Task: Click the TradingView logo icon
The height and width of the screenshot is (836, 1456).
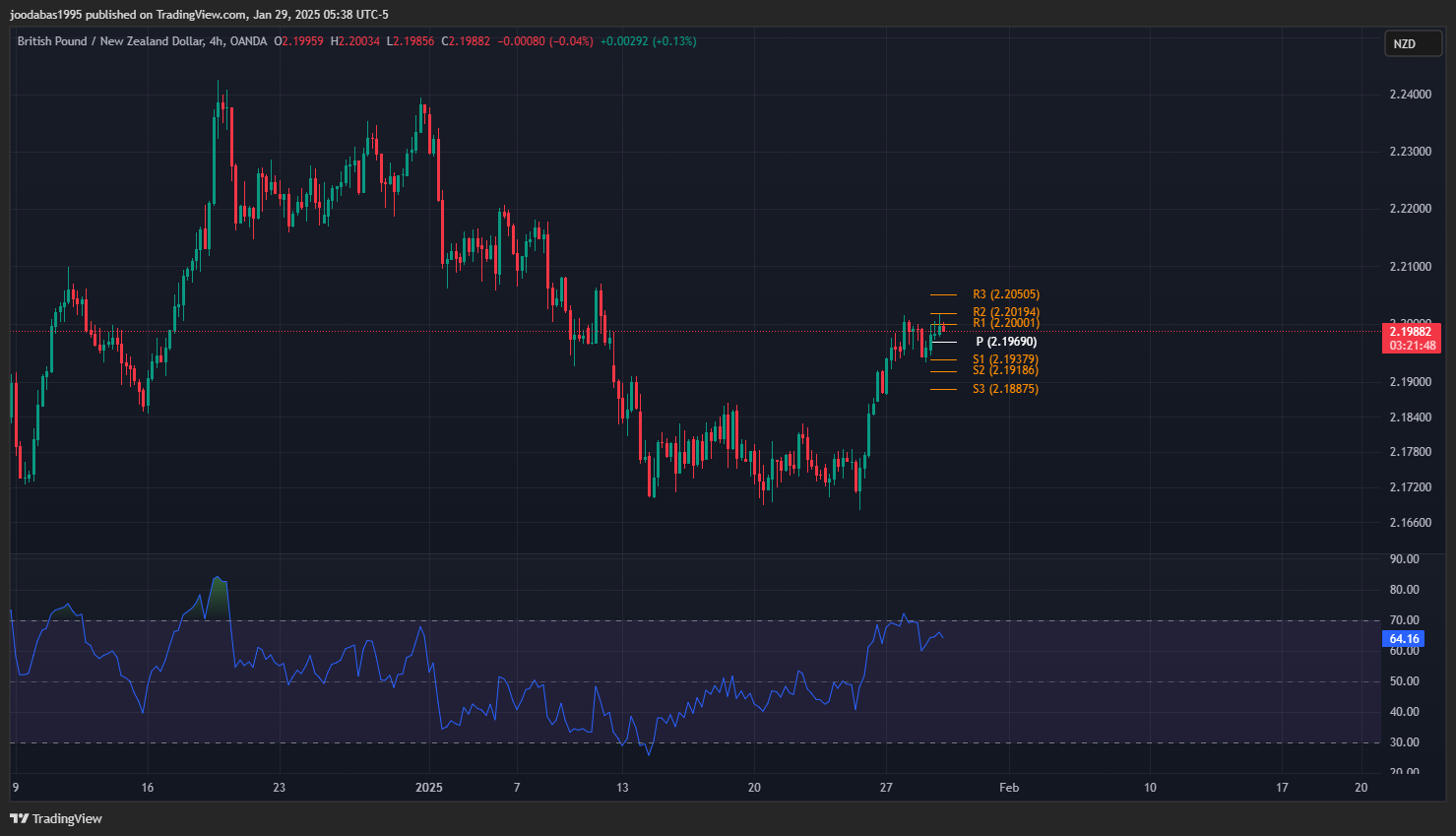Action: 19,818
